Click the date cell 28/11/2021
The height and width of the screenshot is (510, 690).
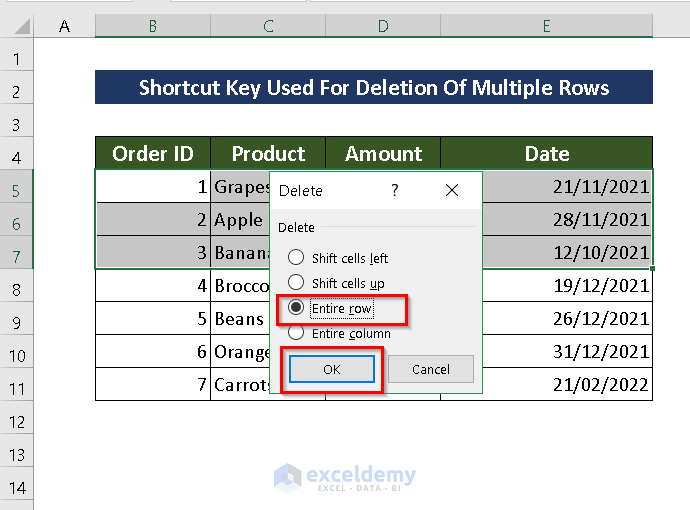click(x=567, y=219)
